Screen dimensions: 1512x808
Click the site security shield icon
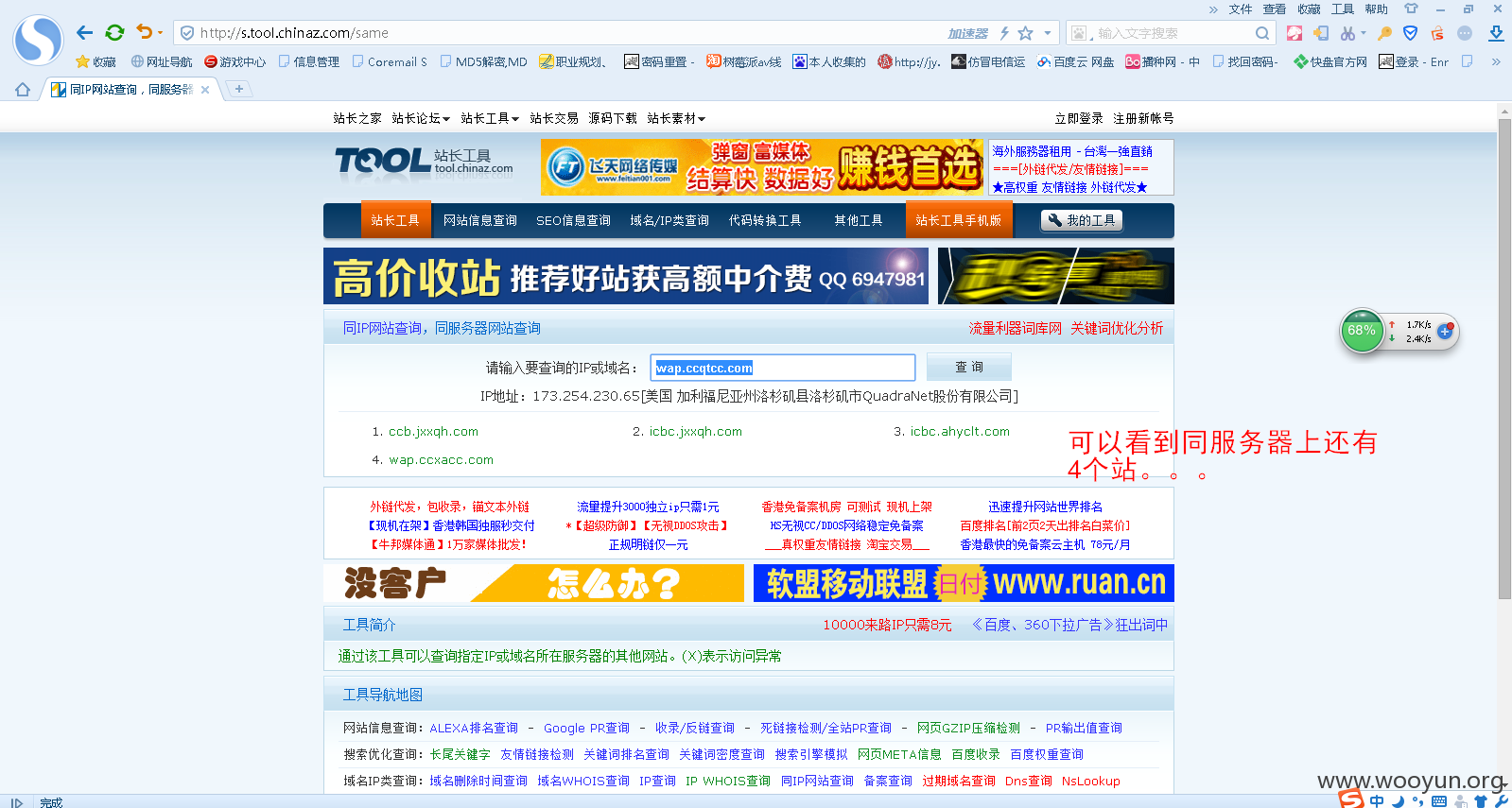pyautogui.click(x=187, y=33)
